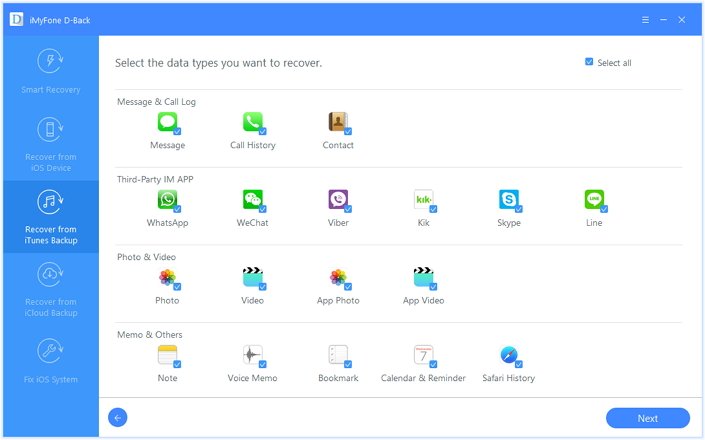
Task: Click the Calendar & Reminder icon
Action: pos(423,355)
